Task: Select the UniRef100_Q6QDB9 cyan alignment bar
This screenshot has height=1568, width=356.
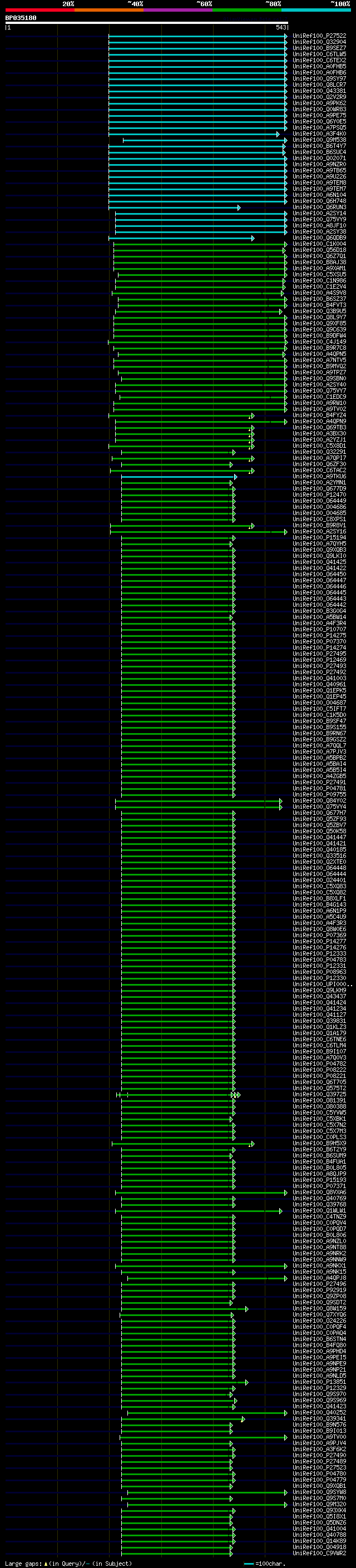Action: (181, 238)
